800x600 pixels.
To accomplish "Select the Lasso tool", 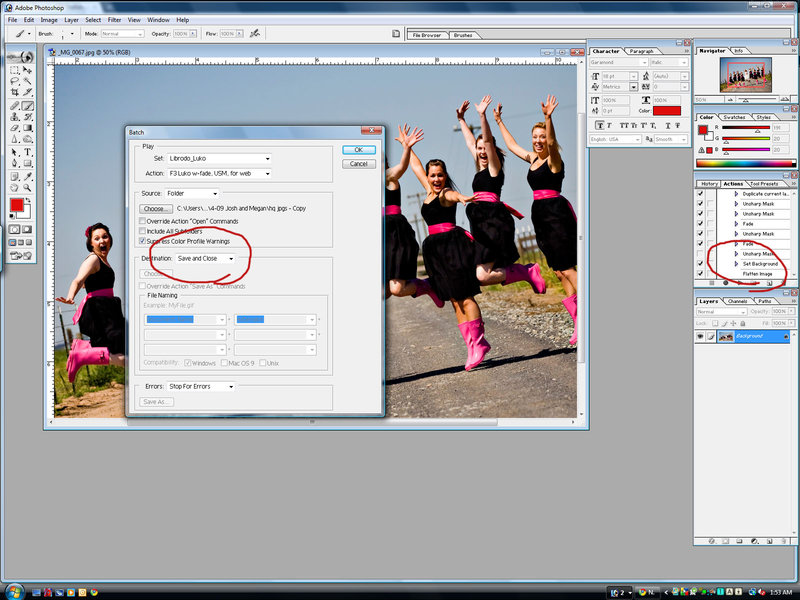I will [17, 80].
